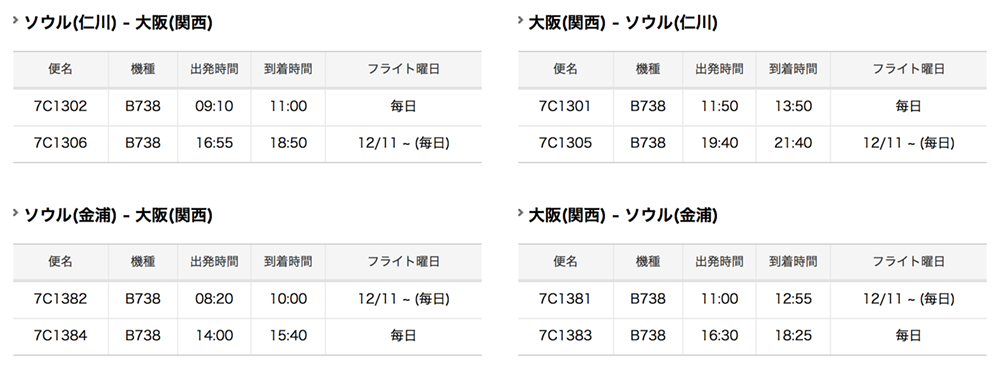Click 到着時間 header in Kansai-Gimpo table
This screenshot has width=1000, height=373.
tap(793, 261)
